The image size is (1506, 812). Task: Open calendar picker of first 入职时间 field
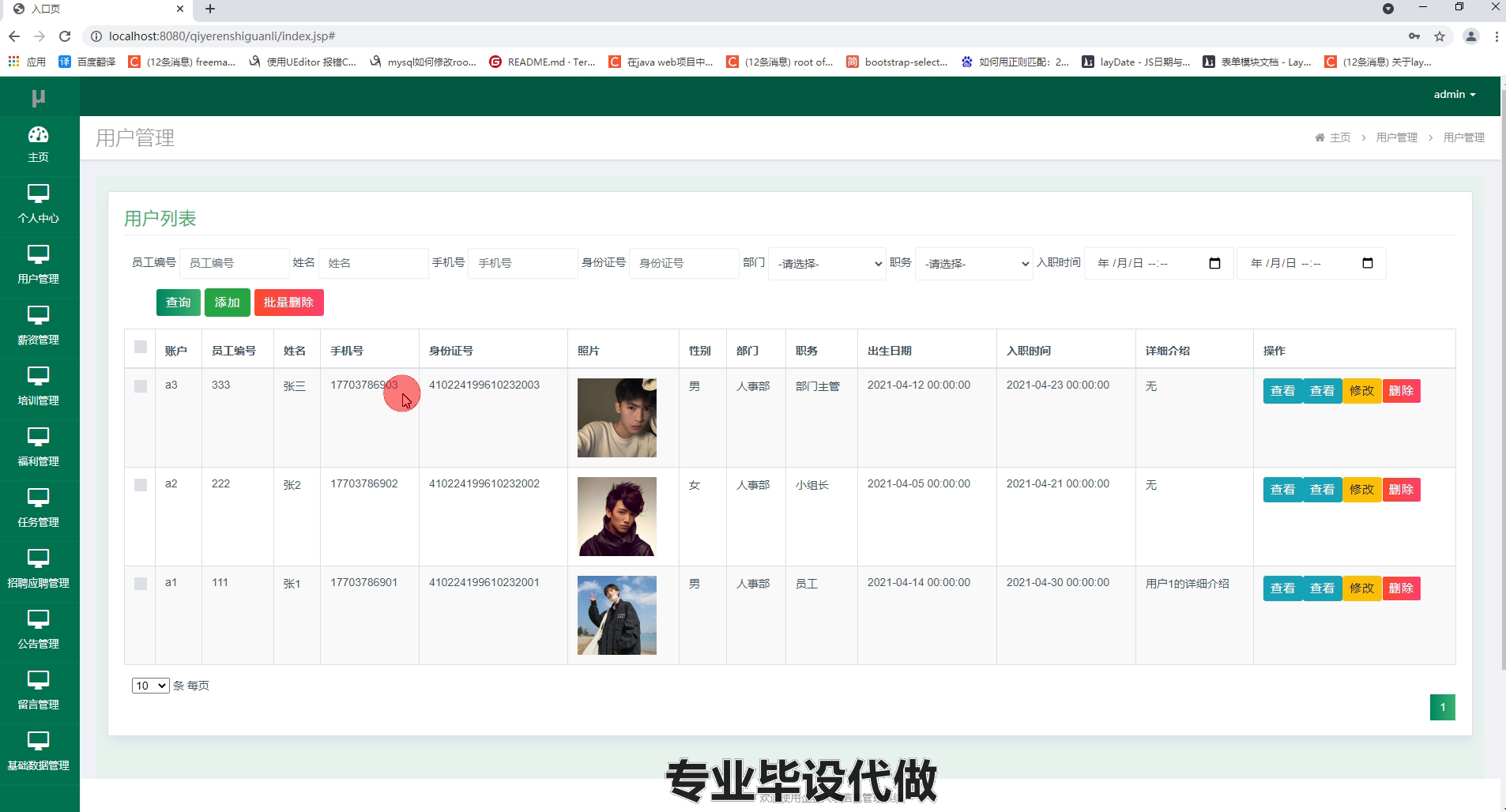(x=1215, y=263)
